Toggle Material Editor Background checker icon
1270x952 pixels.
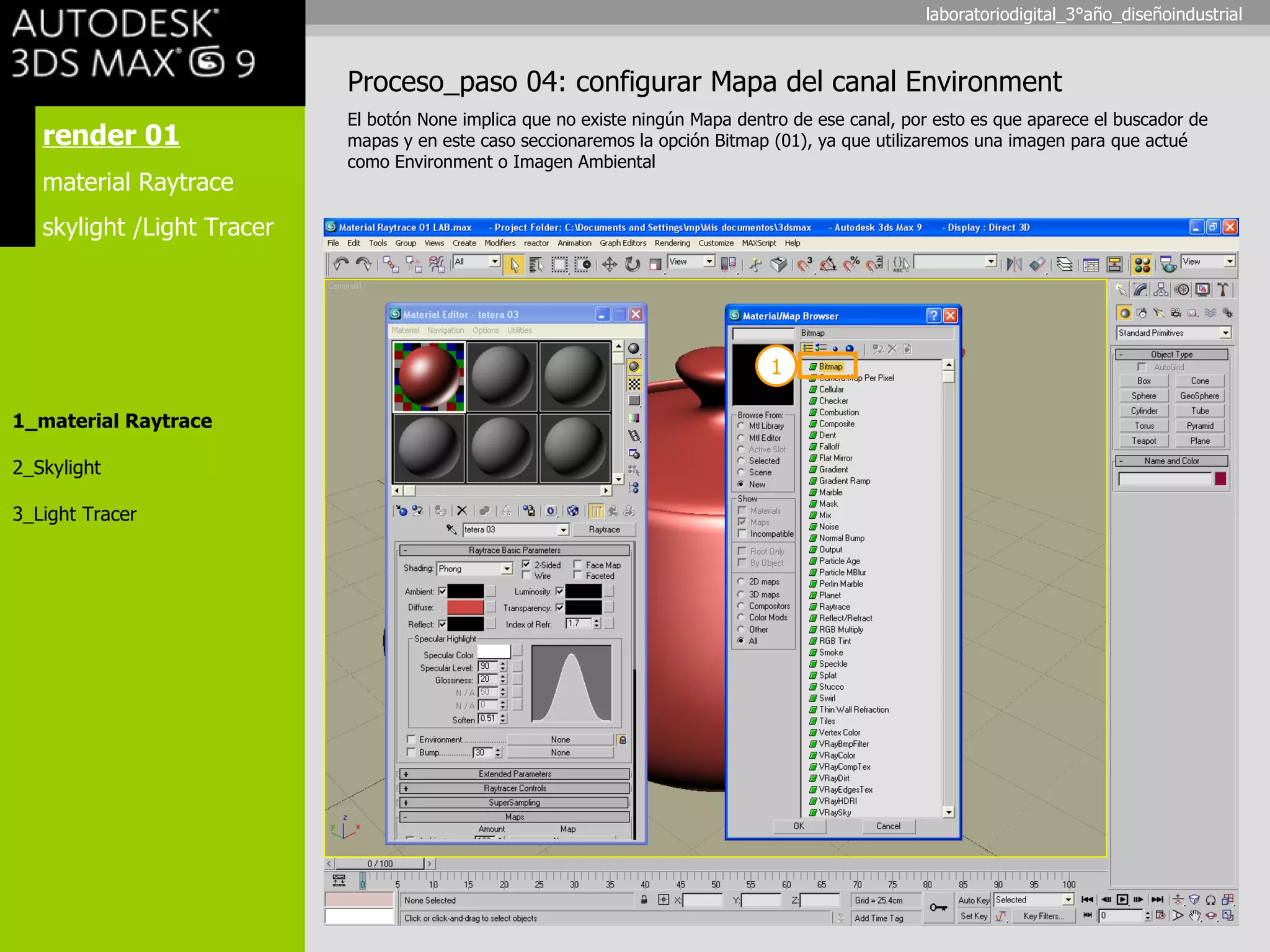pos(634,384)
